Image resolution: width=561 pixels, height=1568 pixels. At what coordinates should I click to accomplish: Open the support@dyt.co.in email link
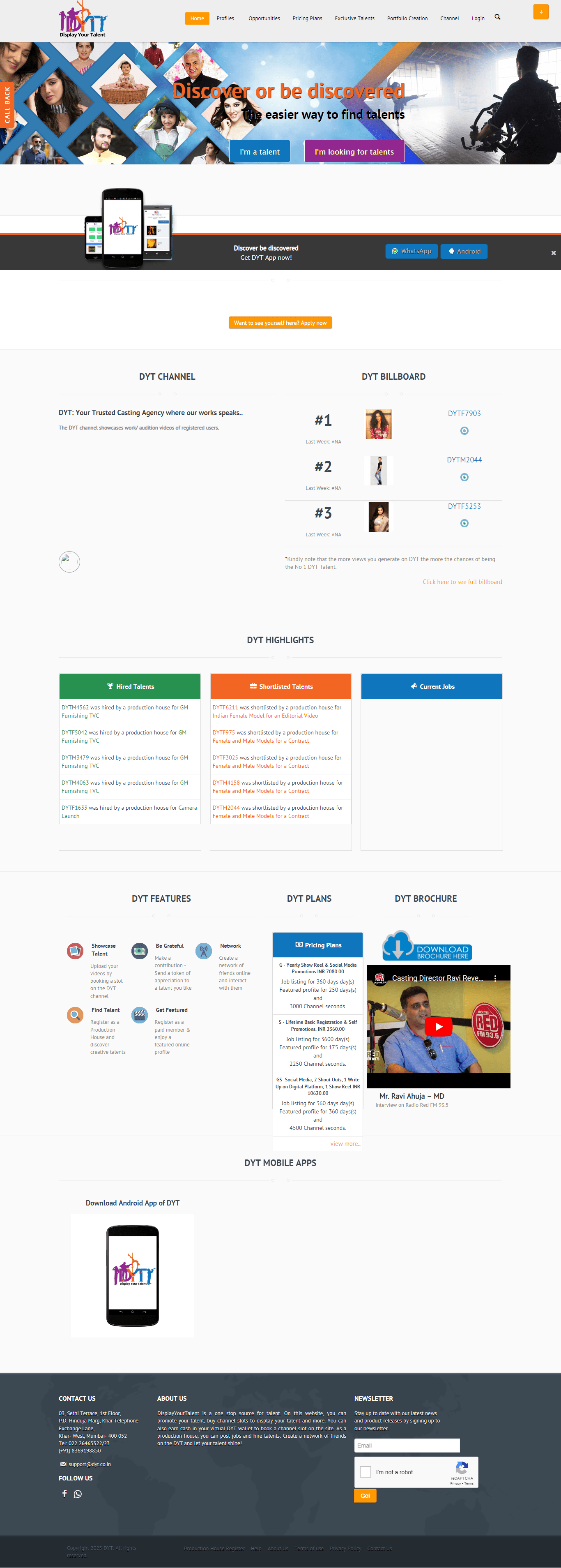(90, 1464)
